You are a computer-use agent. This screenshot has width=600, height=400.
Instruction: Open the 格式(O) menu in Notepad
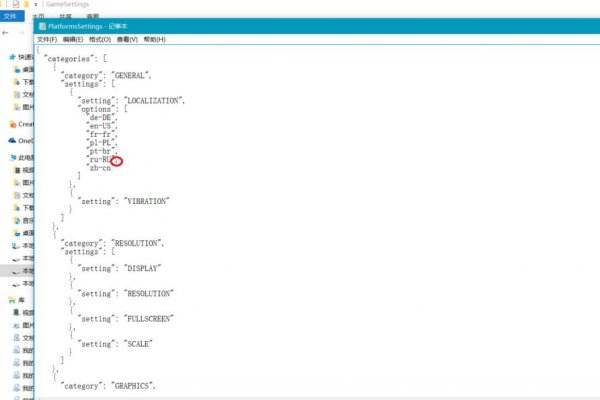[x=100, y=39]
